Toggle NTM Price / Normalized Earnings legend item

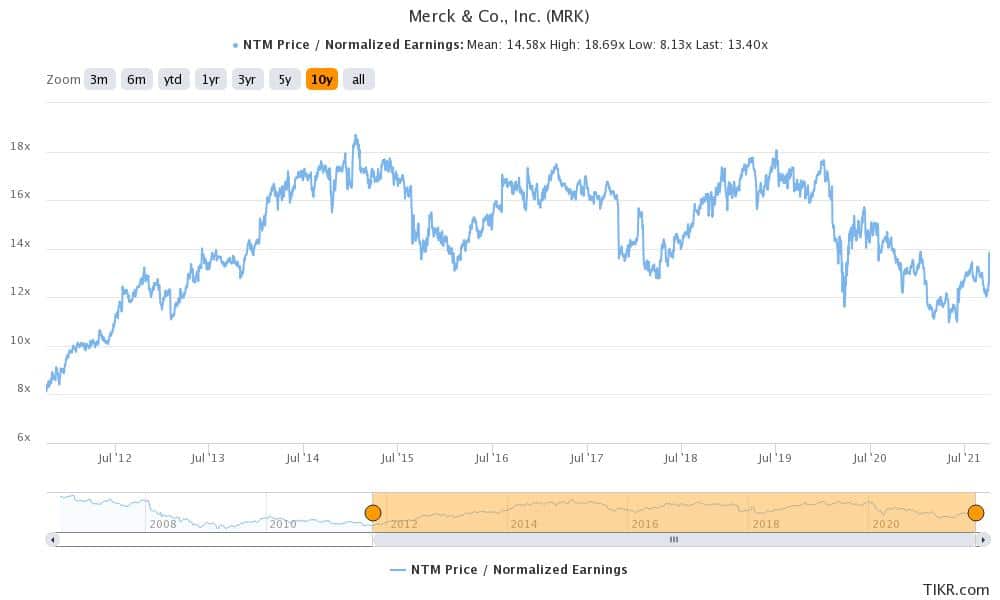pyautogui.click(x=509, y=570)
